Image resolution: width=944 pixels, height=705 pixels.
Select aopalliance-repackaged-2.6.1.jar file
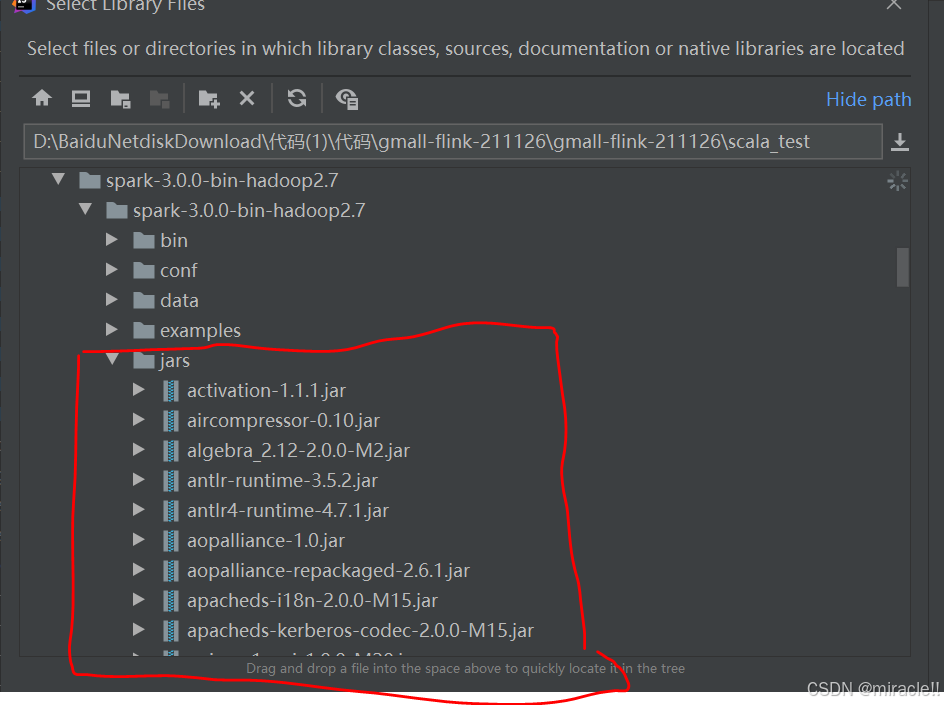(317, 571)
